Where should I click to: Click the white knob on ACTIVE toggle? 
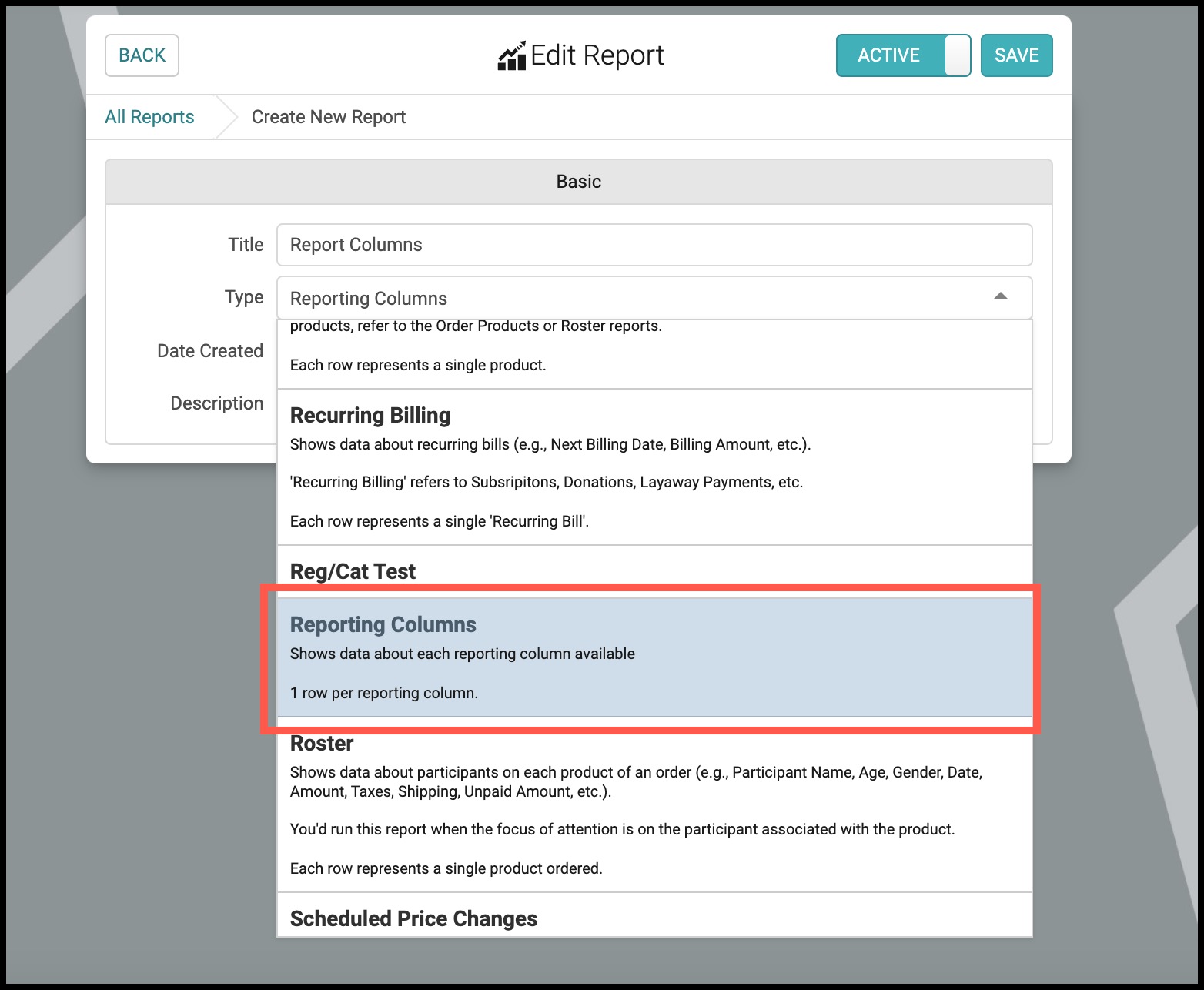click(x=957, y=55)
